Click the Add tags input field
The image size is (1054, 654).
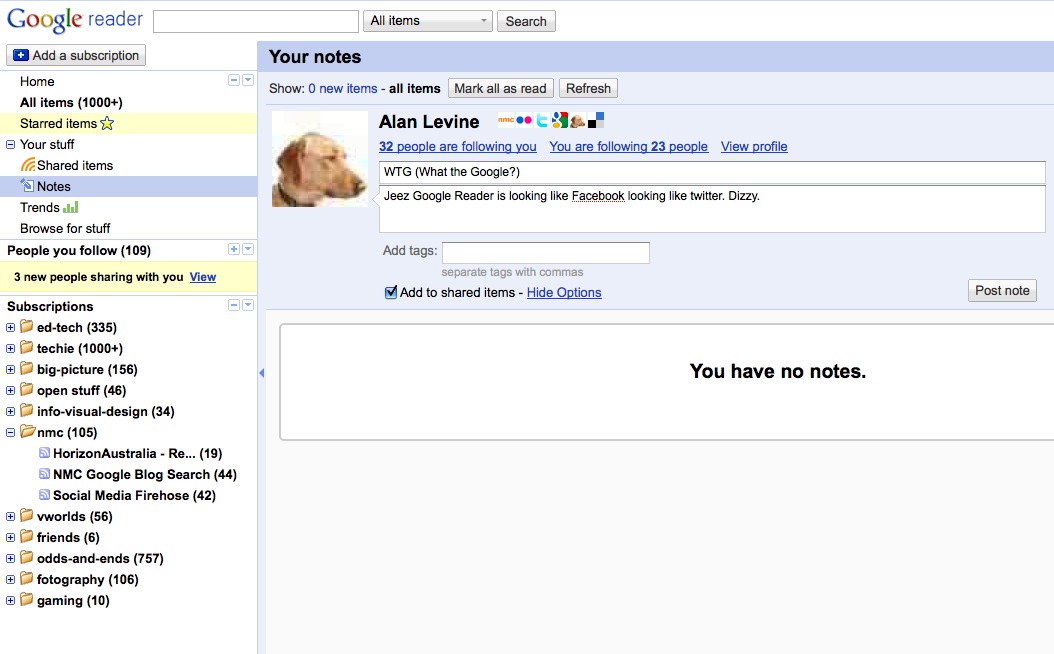click(x=546, y=253)
